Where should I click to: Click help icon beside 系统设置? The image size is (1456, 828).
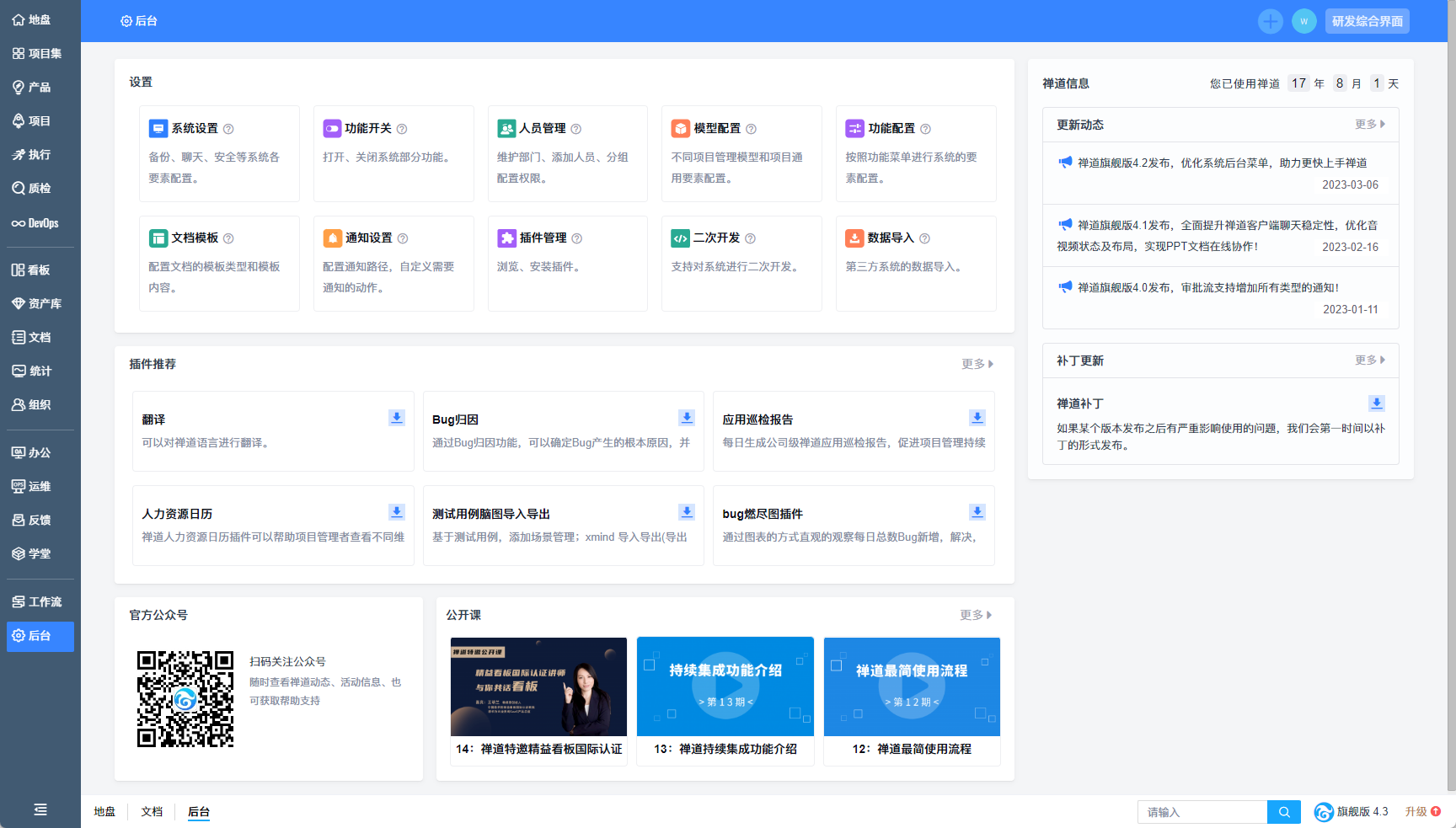point(228,129)
